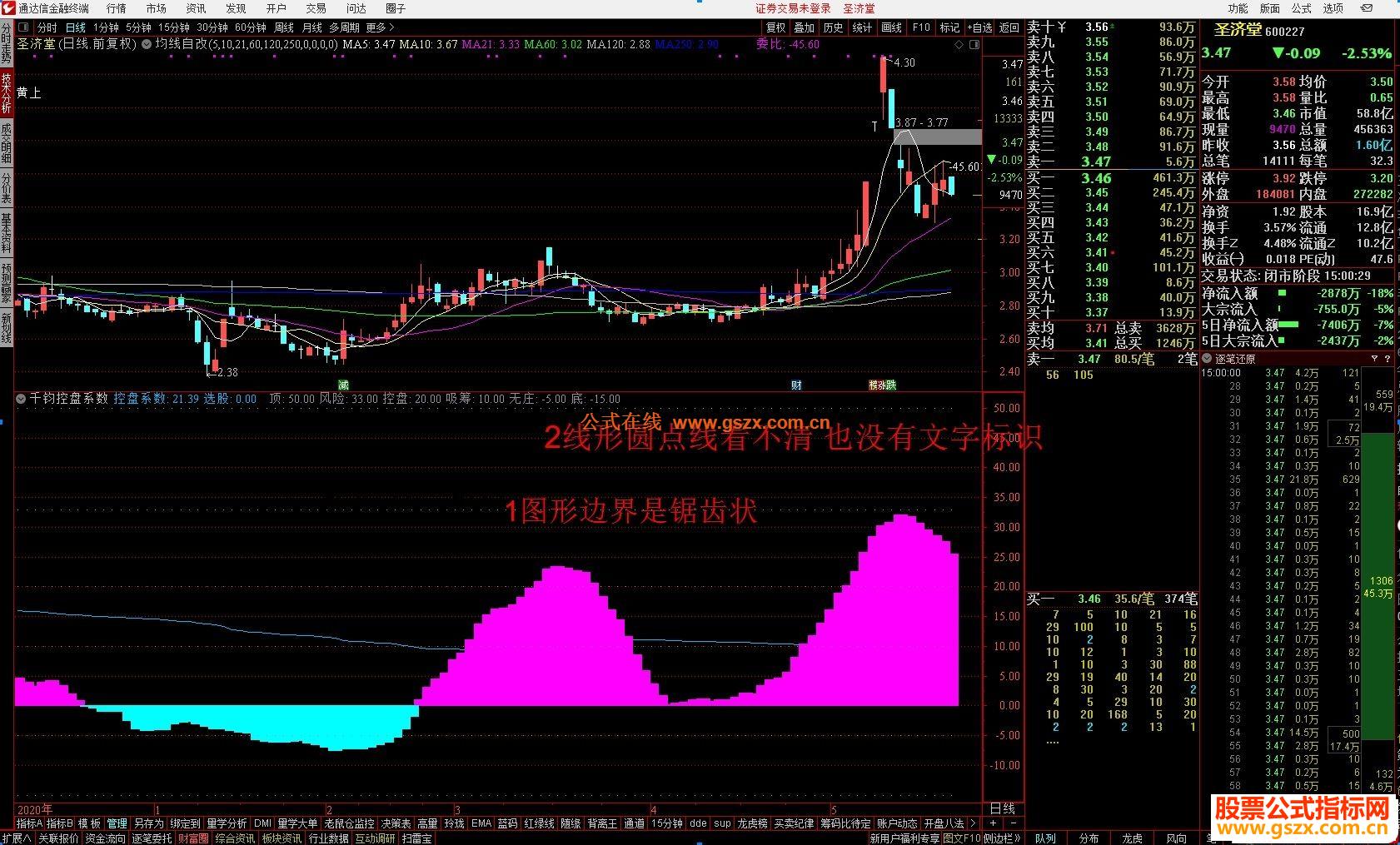Open the 市场 menu
This screenshot has height=845, width=1400.
coord(156,8)
